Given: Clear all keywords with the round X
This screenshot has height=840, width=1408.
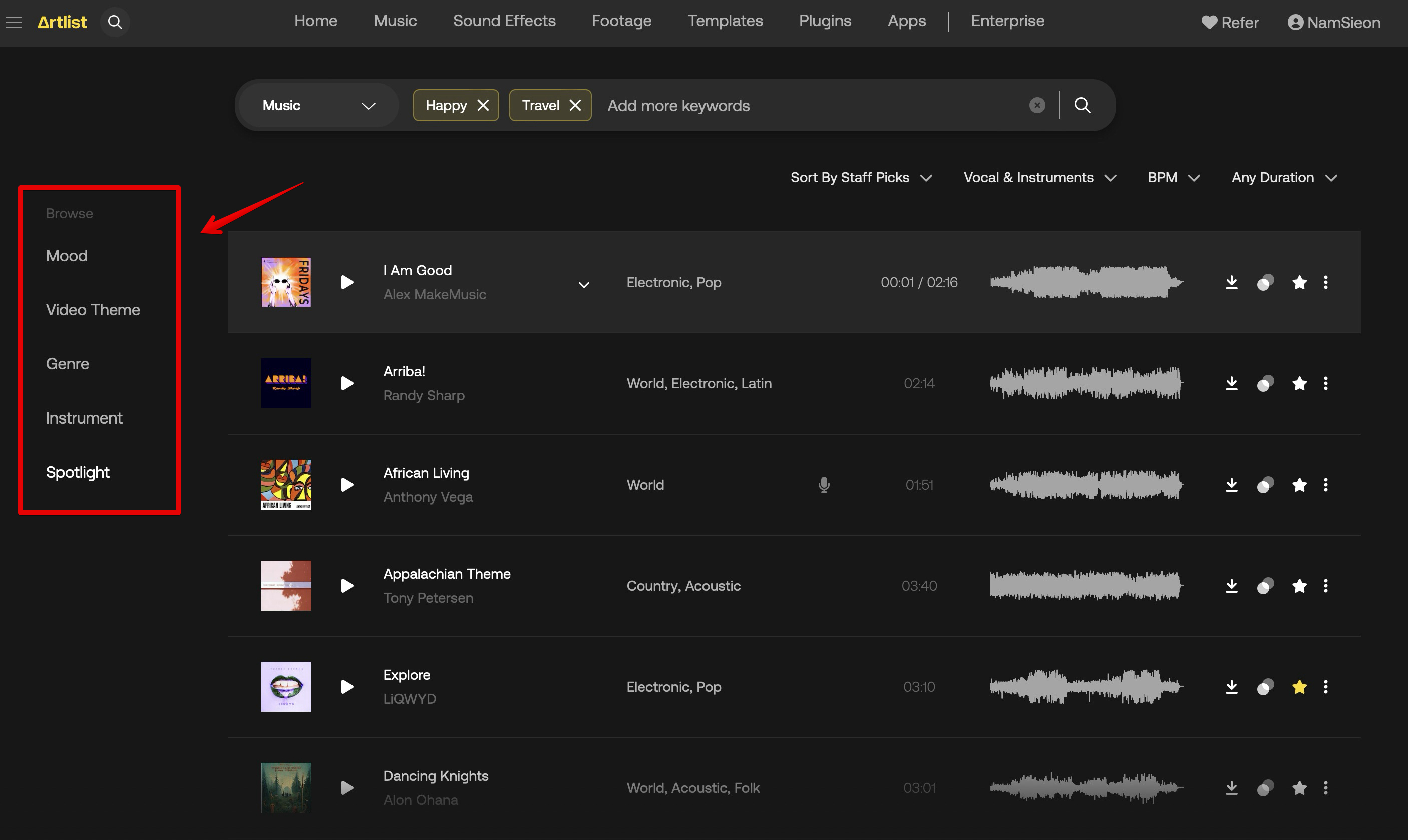Looking at the screenshot, I should coord(1037,105).
